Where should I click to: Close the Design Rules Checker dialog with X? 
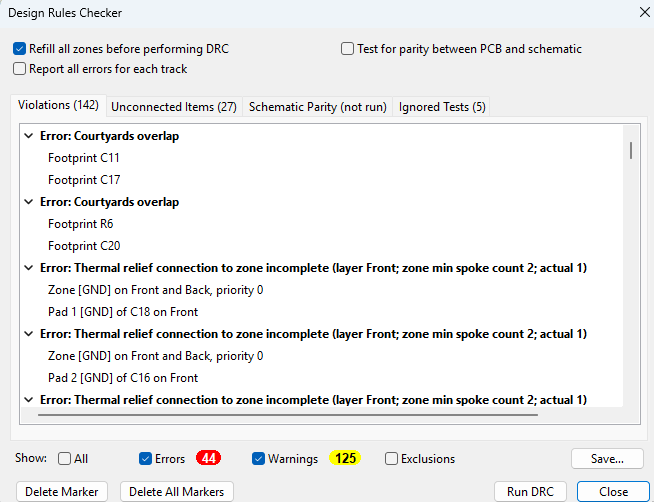[x=641, y=13]
